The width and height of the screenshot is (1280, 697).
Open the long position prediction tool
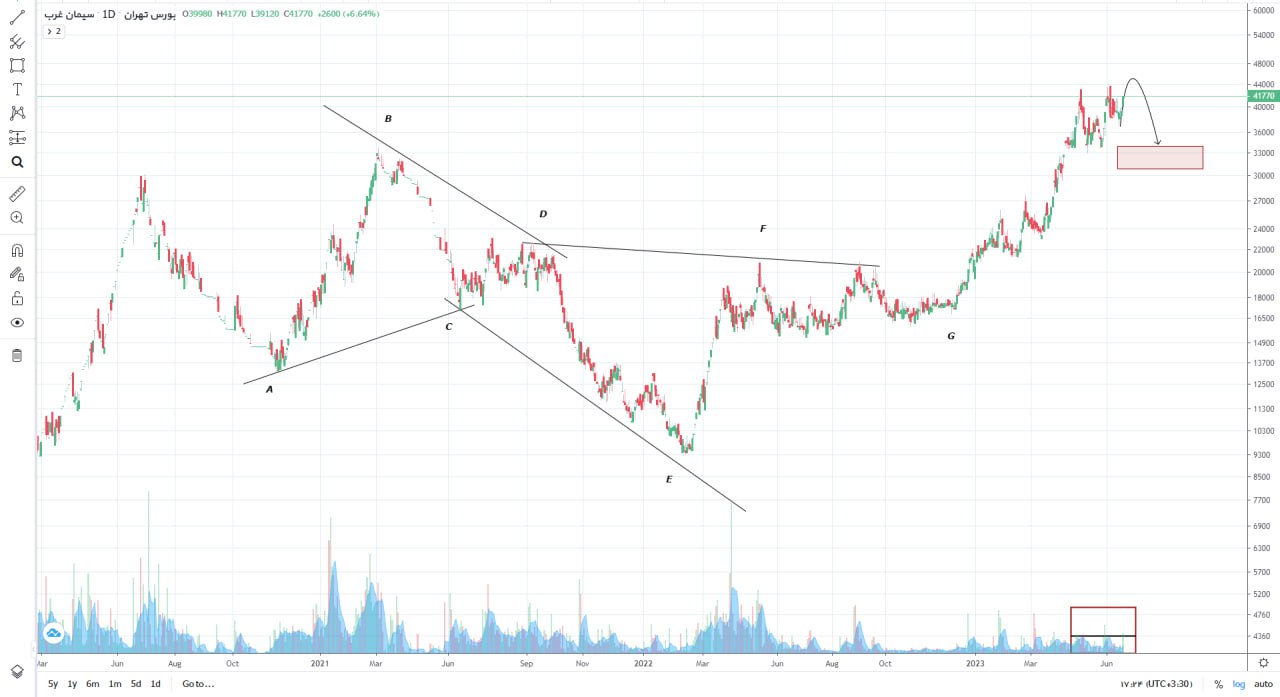pyautogui.click(x=17, y=137)
